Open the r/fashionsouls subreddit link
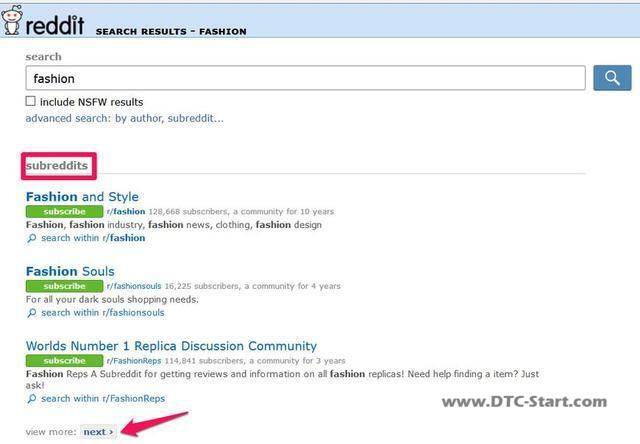Screen dimensions: 640x444 click(134, 286)
